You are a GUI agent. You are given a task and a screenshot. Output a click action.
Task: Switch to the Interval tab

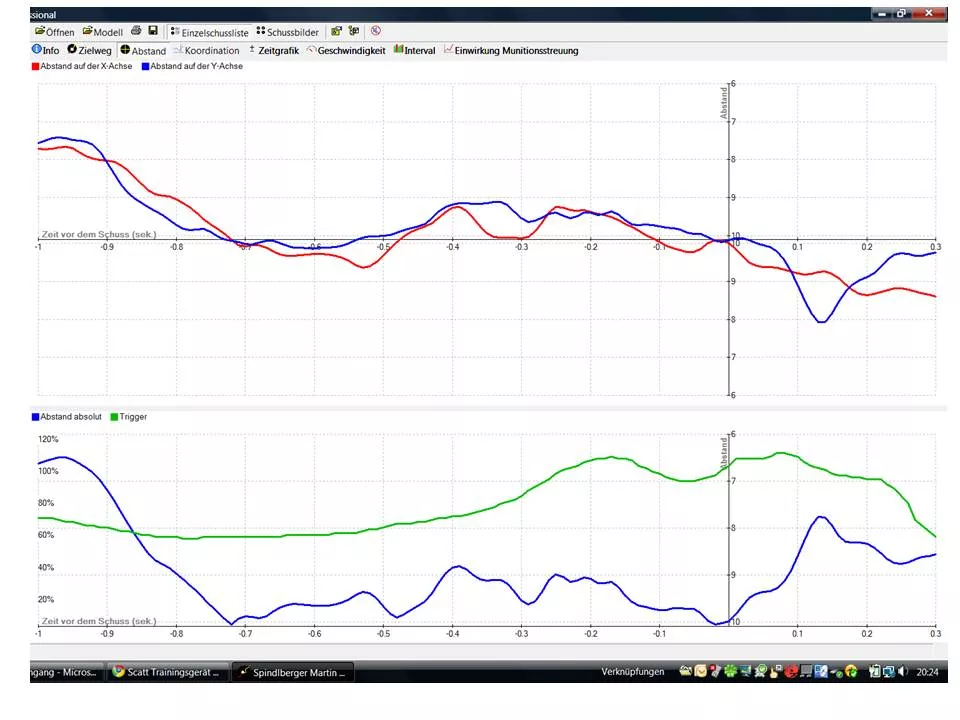(414, 50)
